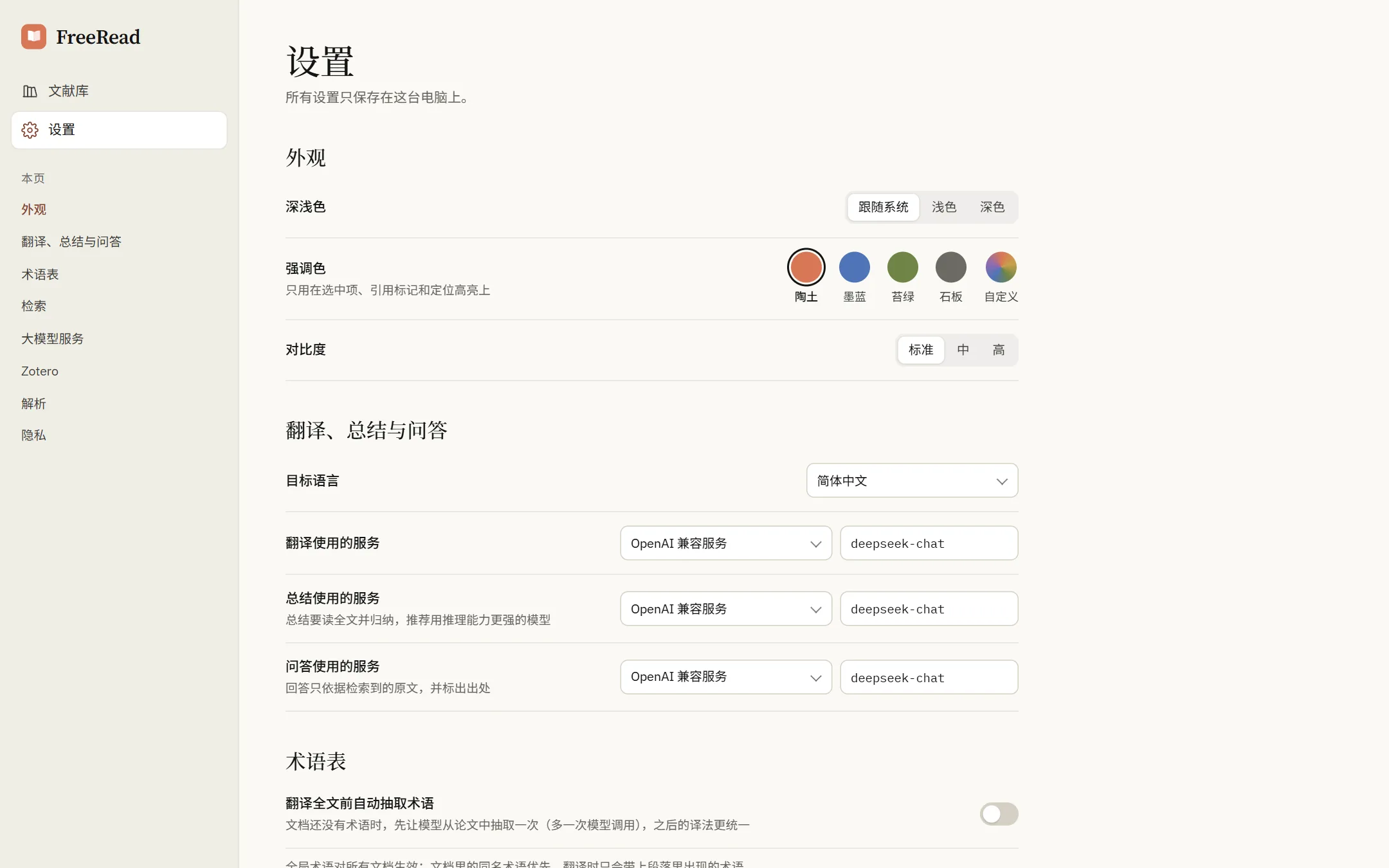Jump to 术语表 section link
1389x868 pixels.
pyautogui.click(x=40, y=275)
